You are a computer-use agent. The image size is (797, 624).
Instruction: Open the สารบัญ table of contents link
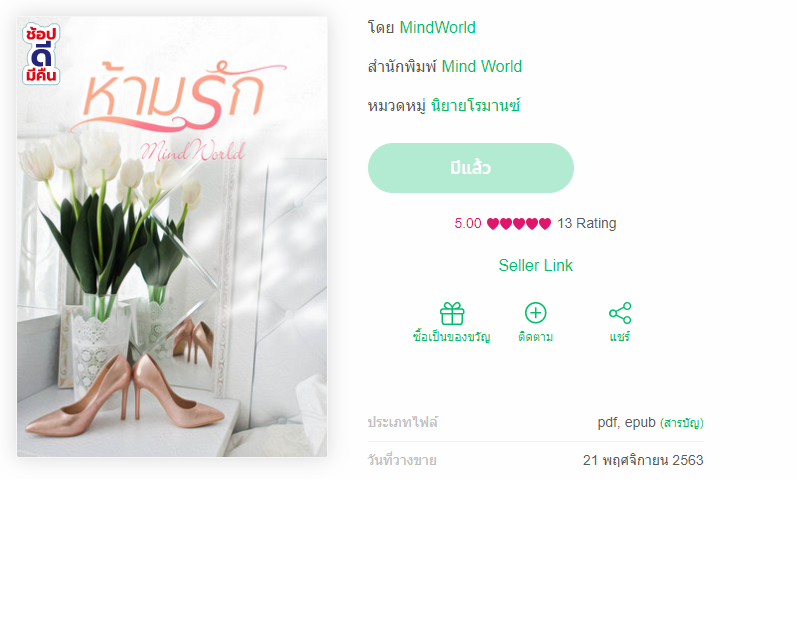point(682,423)
